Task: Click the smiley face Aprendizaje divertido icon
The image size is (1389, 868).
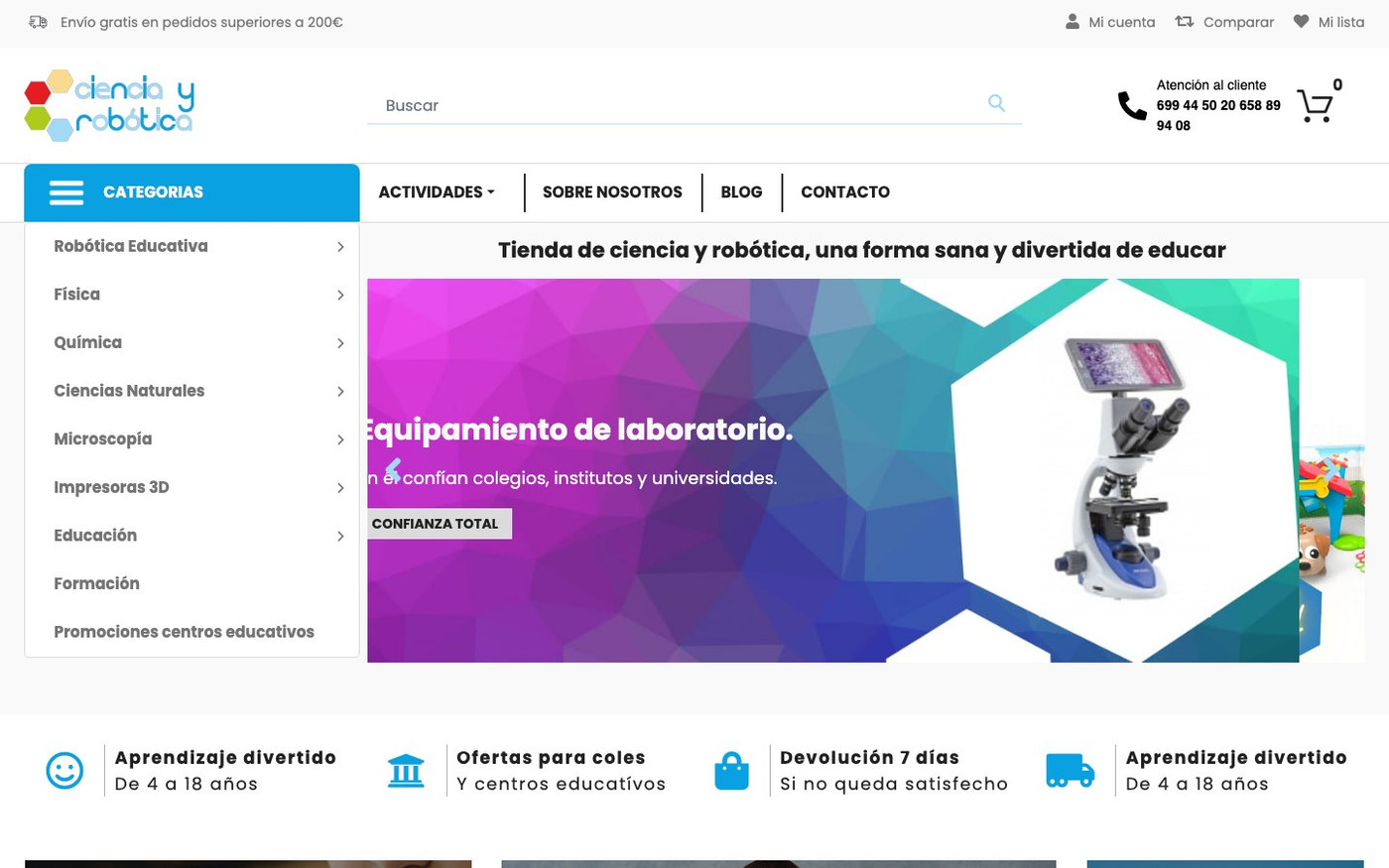Action: [64, 770]
